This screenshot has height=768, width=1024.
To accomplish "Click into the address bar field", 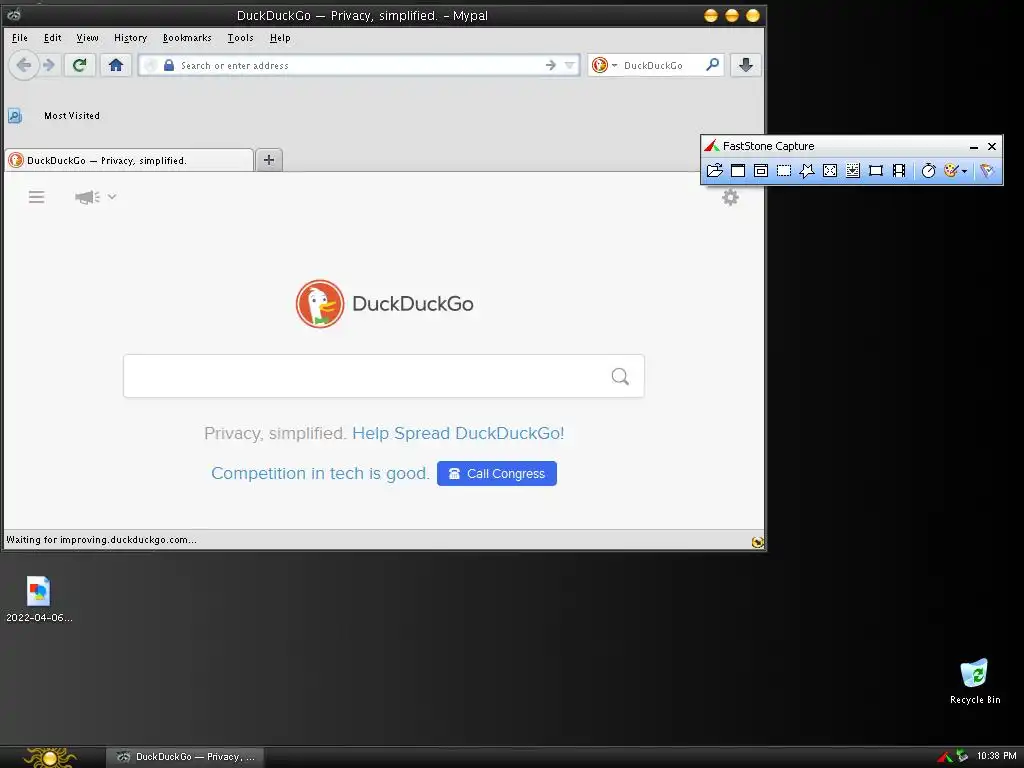I will 359,65.
